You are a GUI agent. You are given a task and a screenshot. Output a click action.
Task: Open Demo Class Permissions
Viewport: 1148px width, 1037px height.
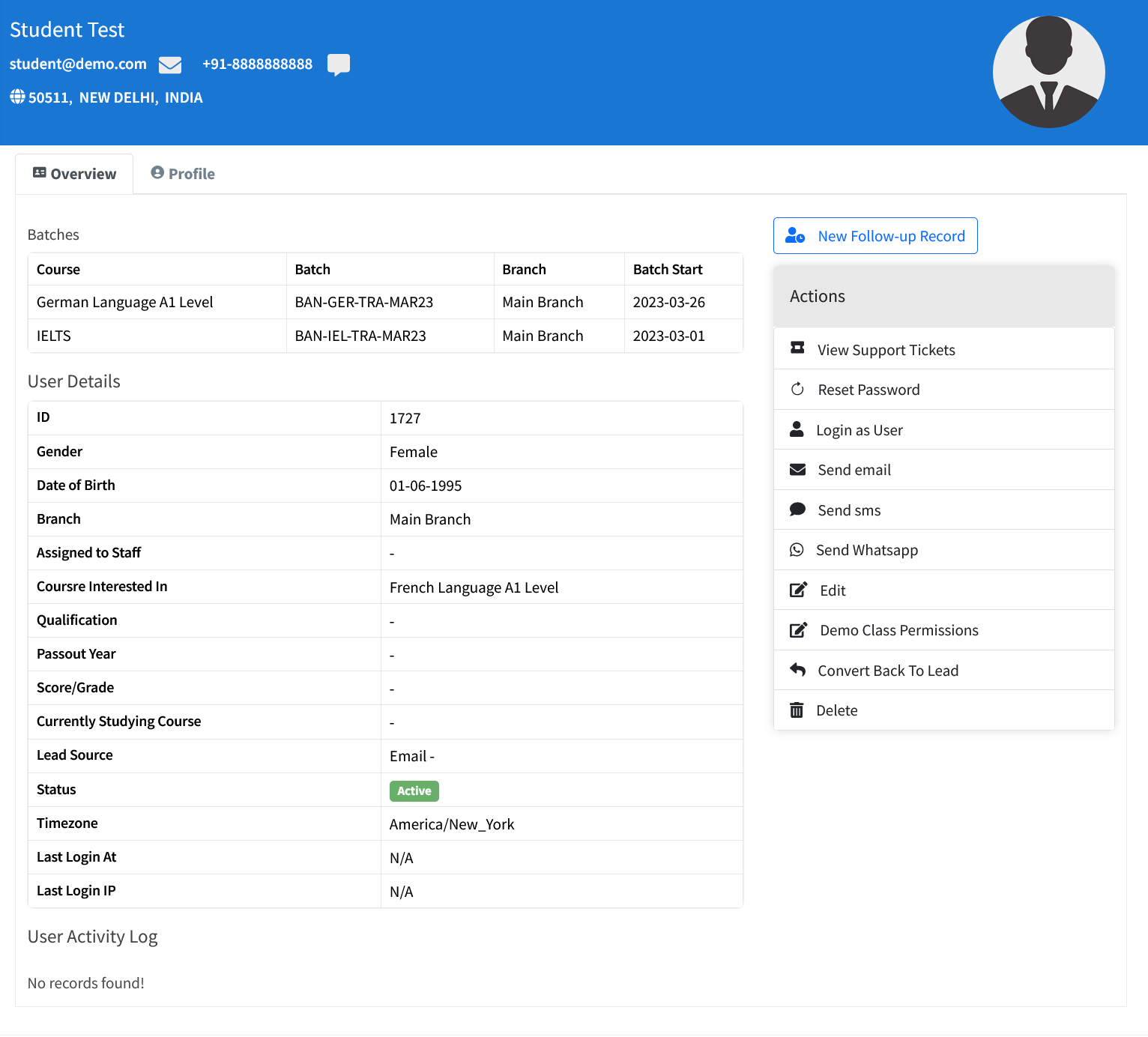898,630
